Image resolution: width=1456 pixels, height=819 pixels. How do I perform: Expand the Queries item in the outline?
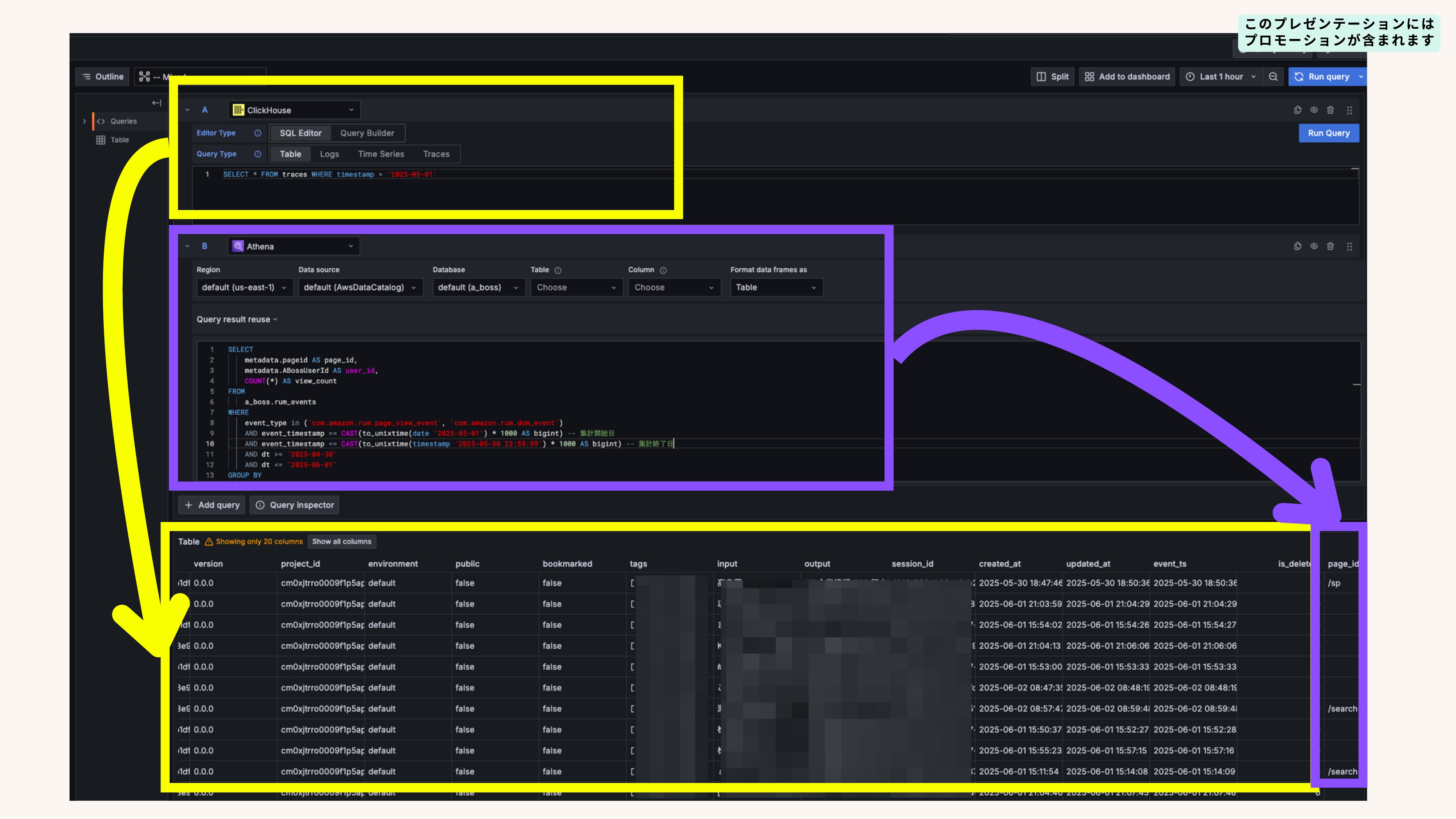[85, 122]
